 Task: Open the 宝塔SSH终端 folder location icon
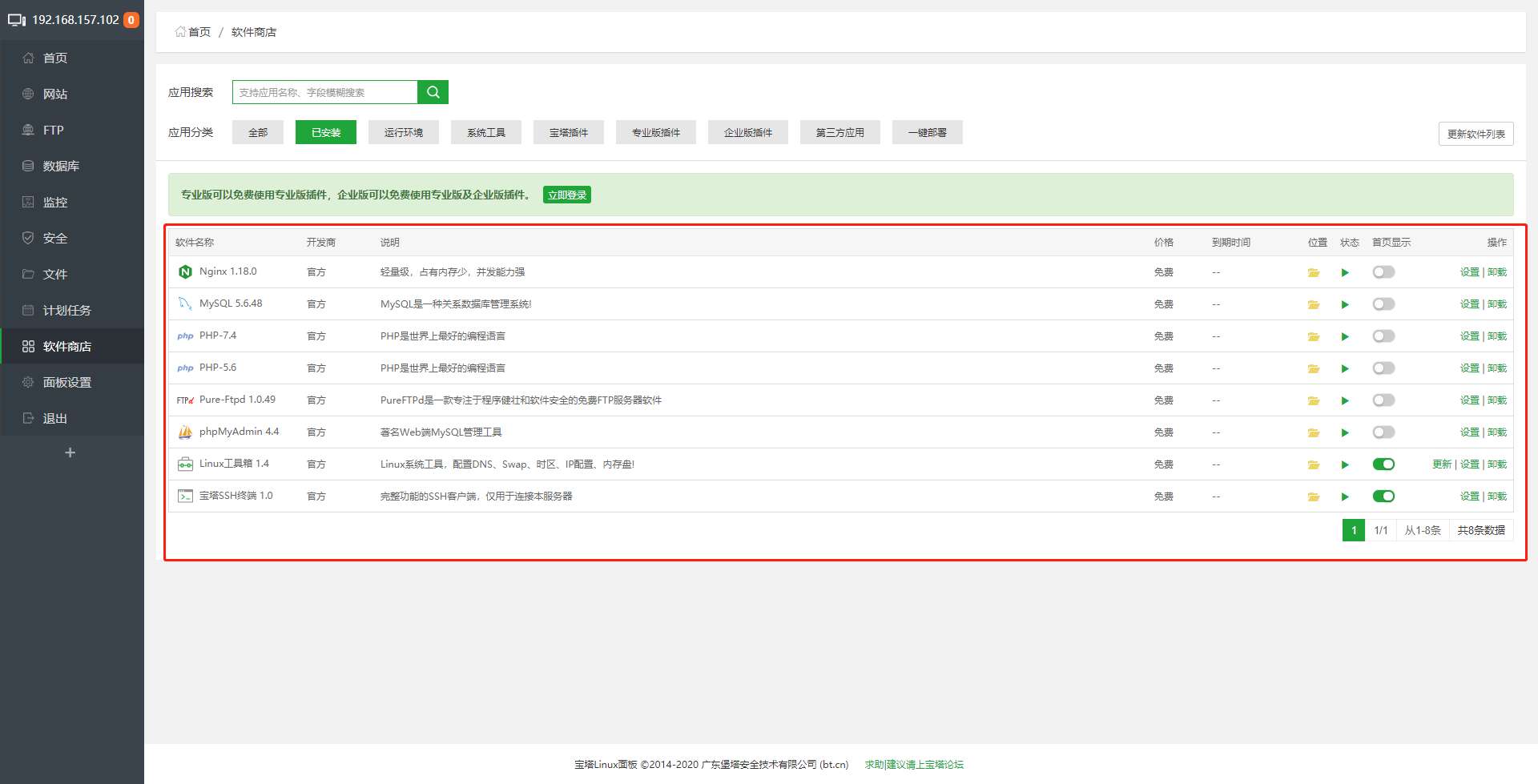1314,497
